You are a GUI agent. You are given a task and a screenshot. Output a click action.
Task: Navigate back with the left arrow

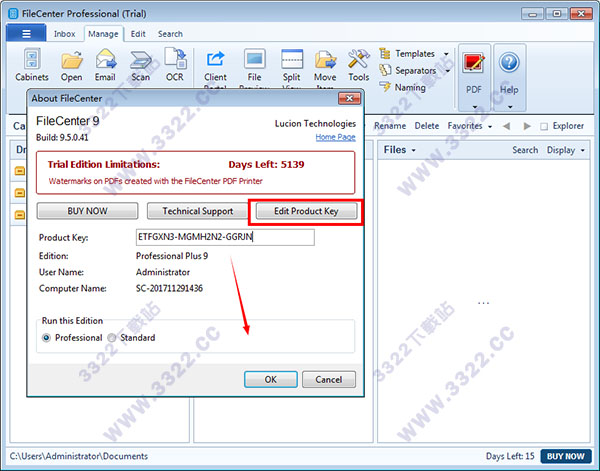pyautogui.click(x=507, y=126)
